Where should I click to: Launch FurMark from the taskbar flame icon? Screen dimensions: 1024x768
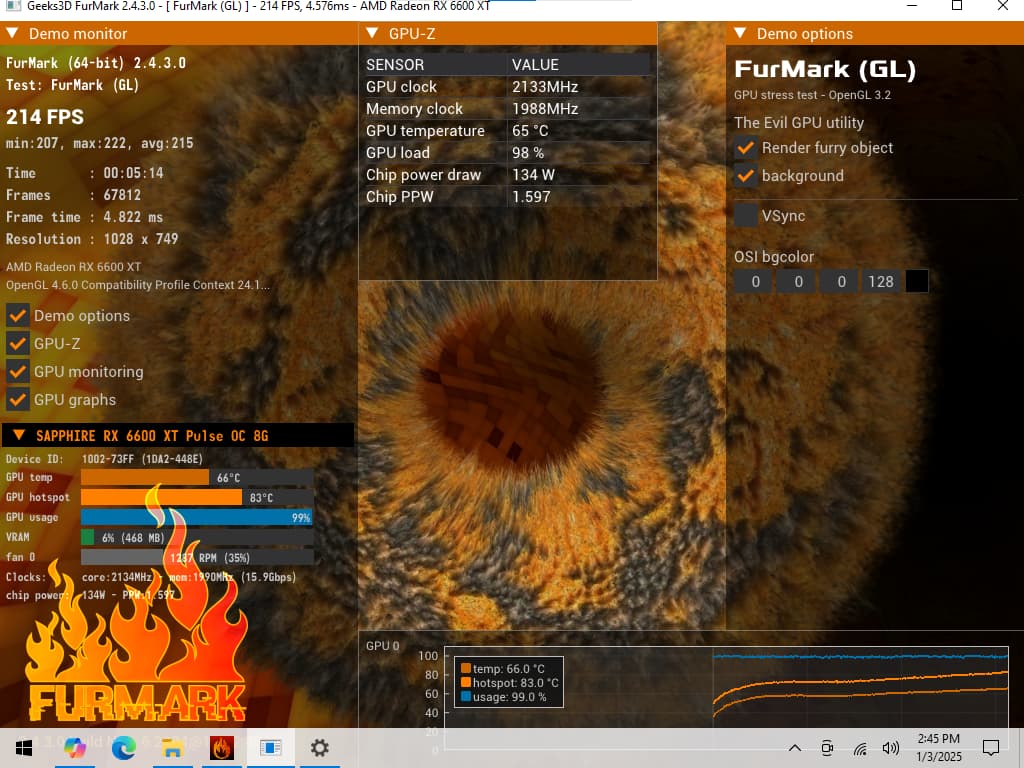click(x=220, y=747)
